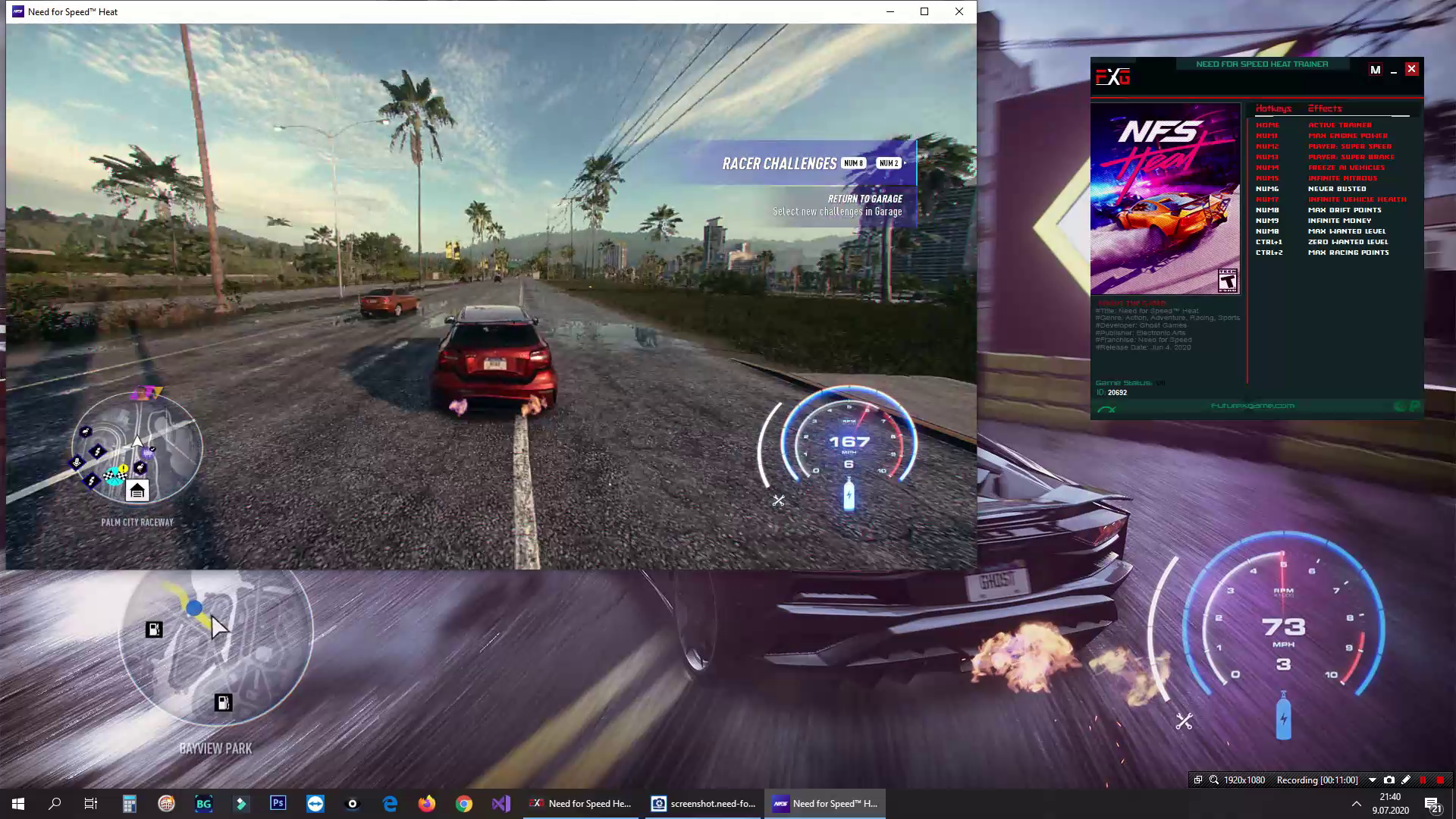
Task: Click the 1920x1080 resolution label
Action: coord(1244,780)
